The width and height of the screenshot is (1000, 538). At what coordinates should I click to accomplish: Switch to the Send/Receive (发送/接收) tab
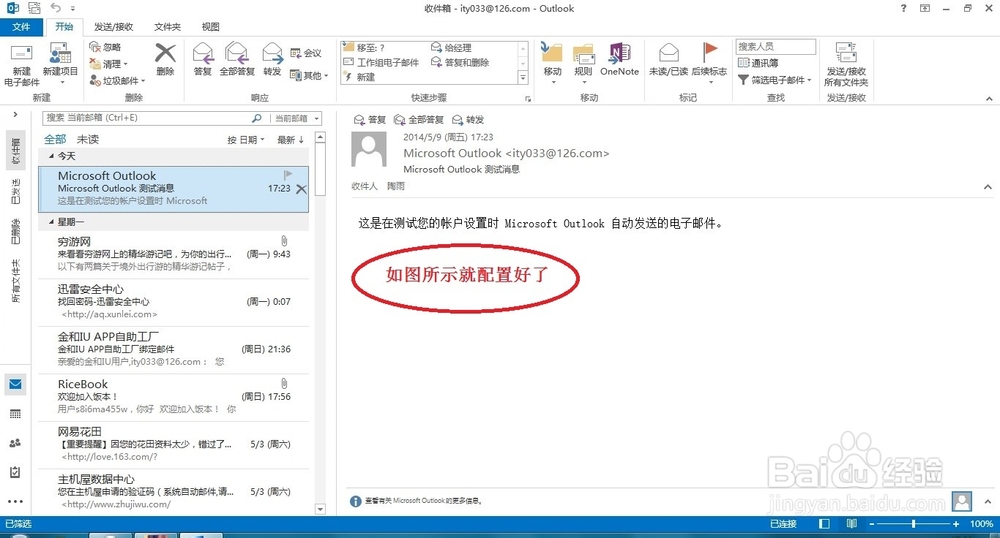point(114,27)
